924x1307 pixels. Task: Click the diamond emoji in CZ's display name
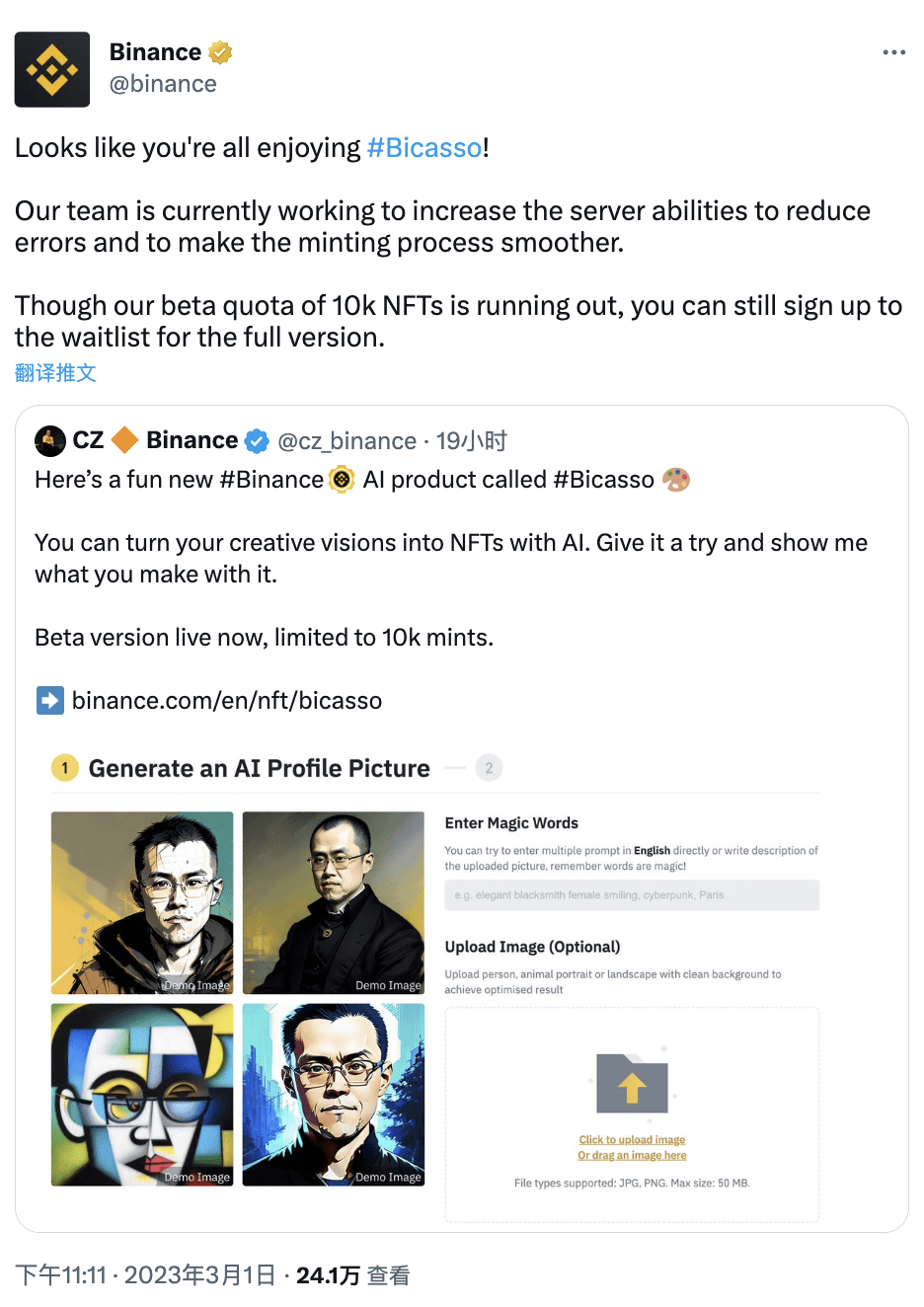[125, 440]
